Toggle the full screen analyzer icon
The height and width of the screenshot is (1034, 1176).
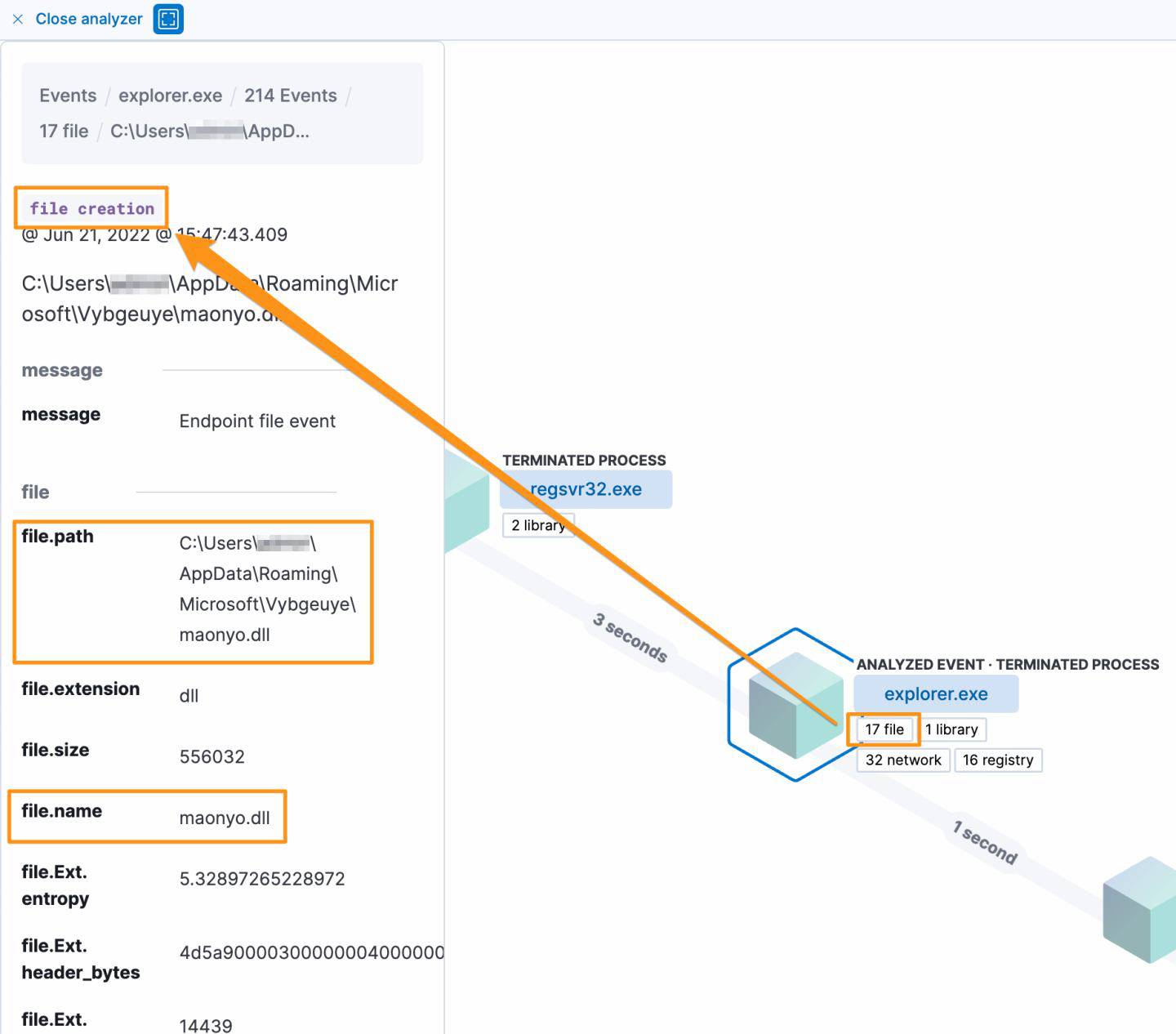(x=168, y=19)
